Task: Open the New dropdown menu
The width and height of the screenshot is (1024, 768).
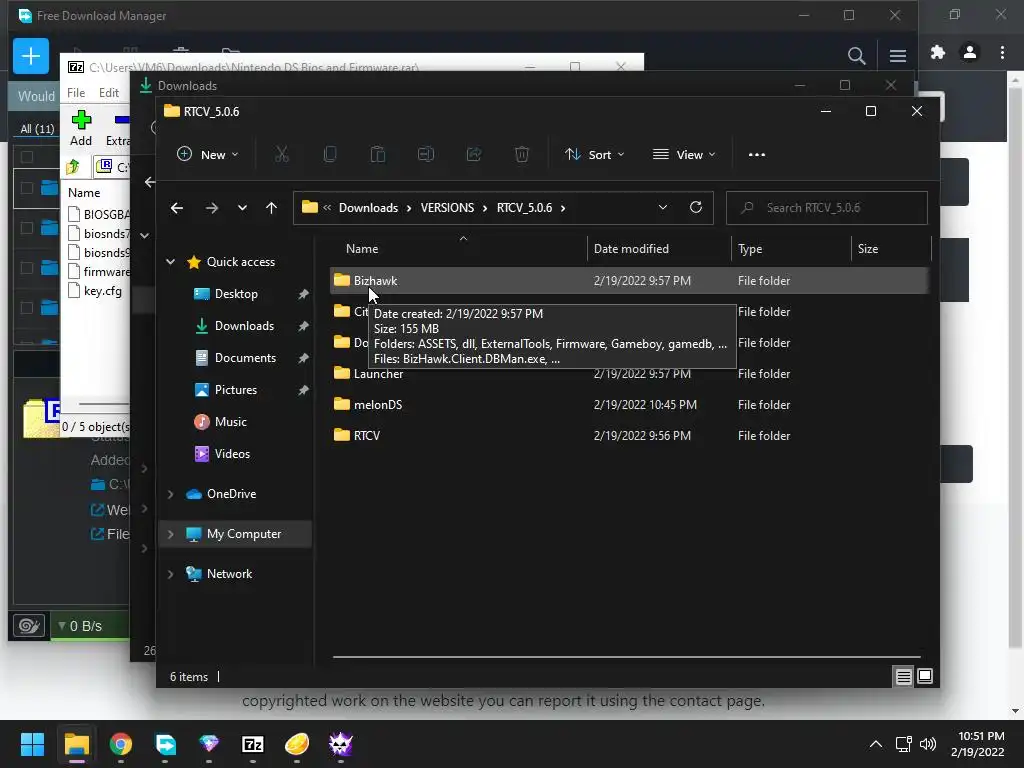Action: point(208,155)
